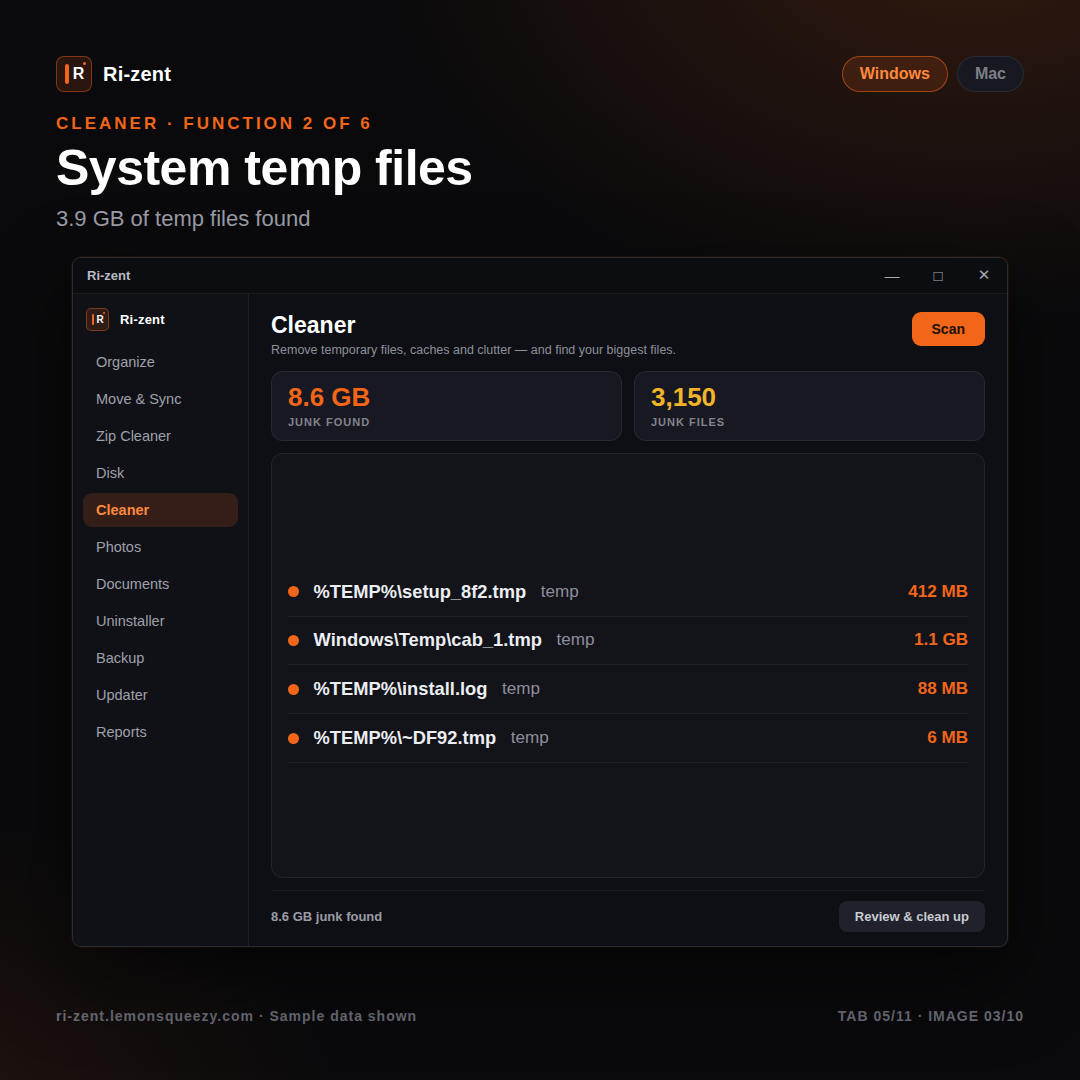This screenshot has width=1080, height=1080.
Task: Click the temp tag next to install.log
Action: click(521, 689)
